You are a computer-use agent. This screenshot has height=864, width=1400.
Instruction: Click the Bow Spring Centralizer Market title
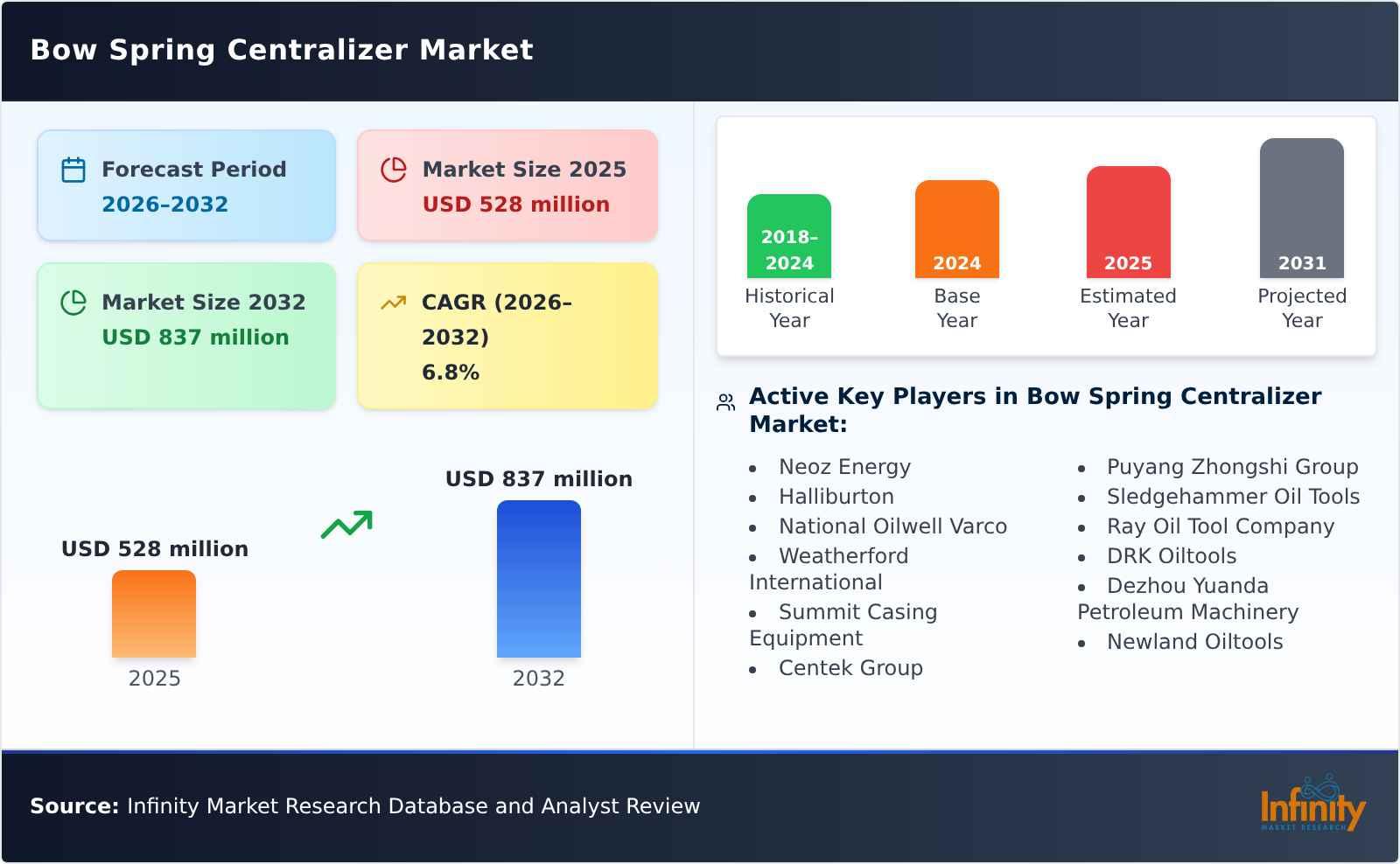pyautogui.click(x=282, y=50)
